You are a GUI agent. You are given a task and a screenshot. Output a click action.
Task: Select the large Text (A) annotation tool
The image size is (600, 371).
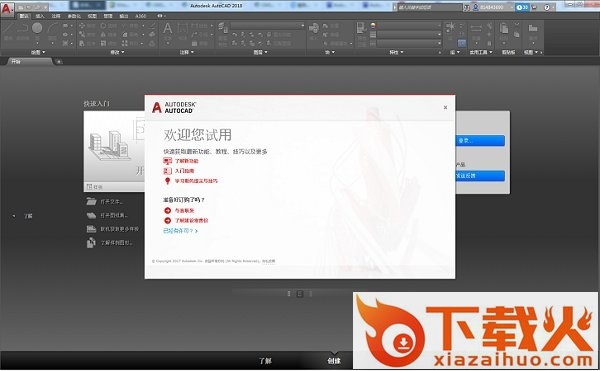click(168, 28)
